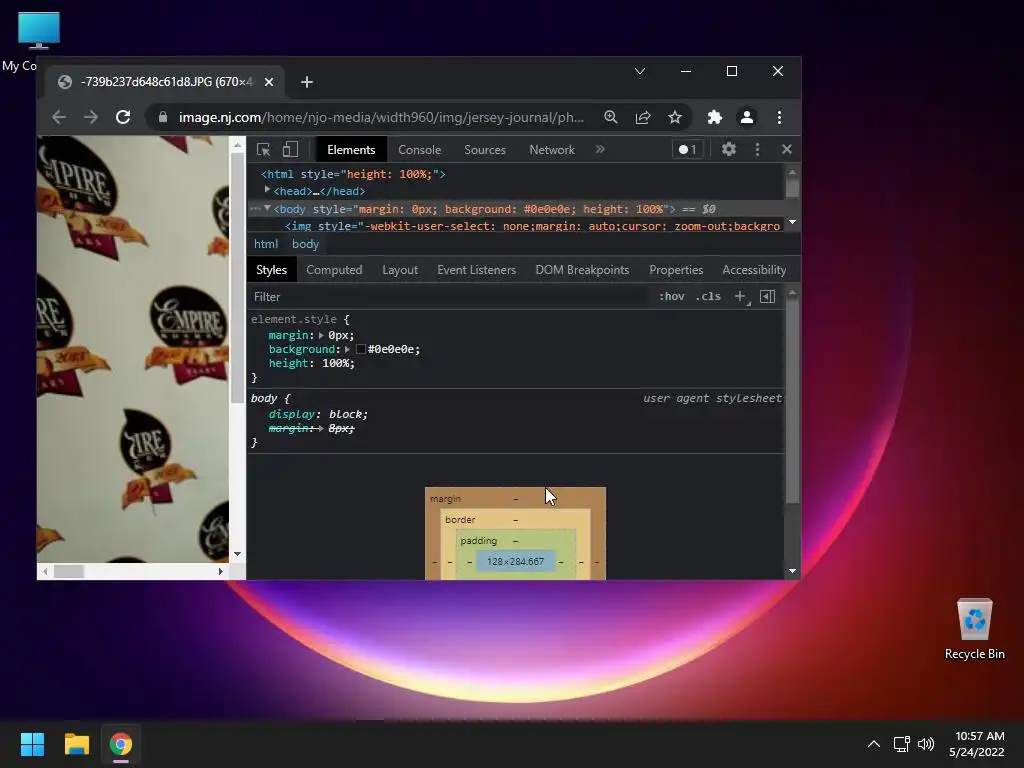Open the Chrome profile avatar
Viewport: 1024px width, 768px height.
(746, 118)
